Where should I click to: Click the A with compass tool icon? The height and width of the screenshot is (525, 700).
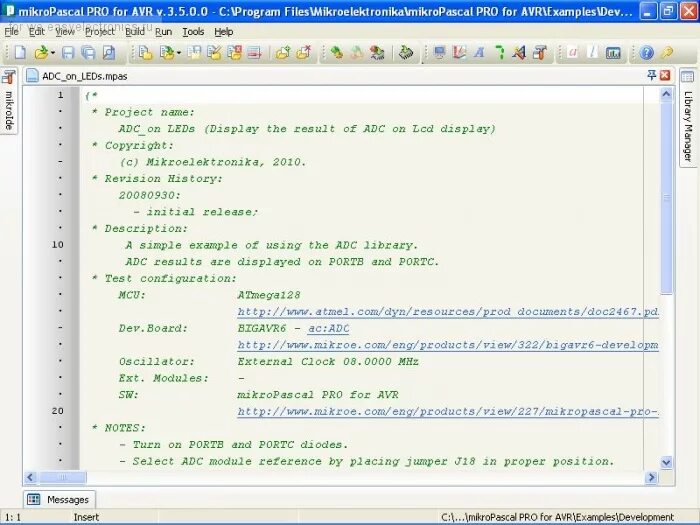point(519,53)
